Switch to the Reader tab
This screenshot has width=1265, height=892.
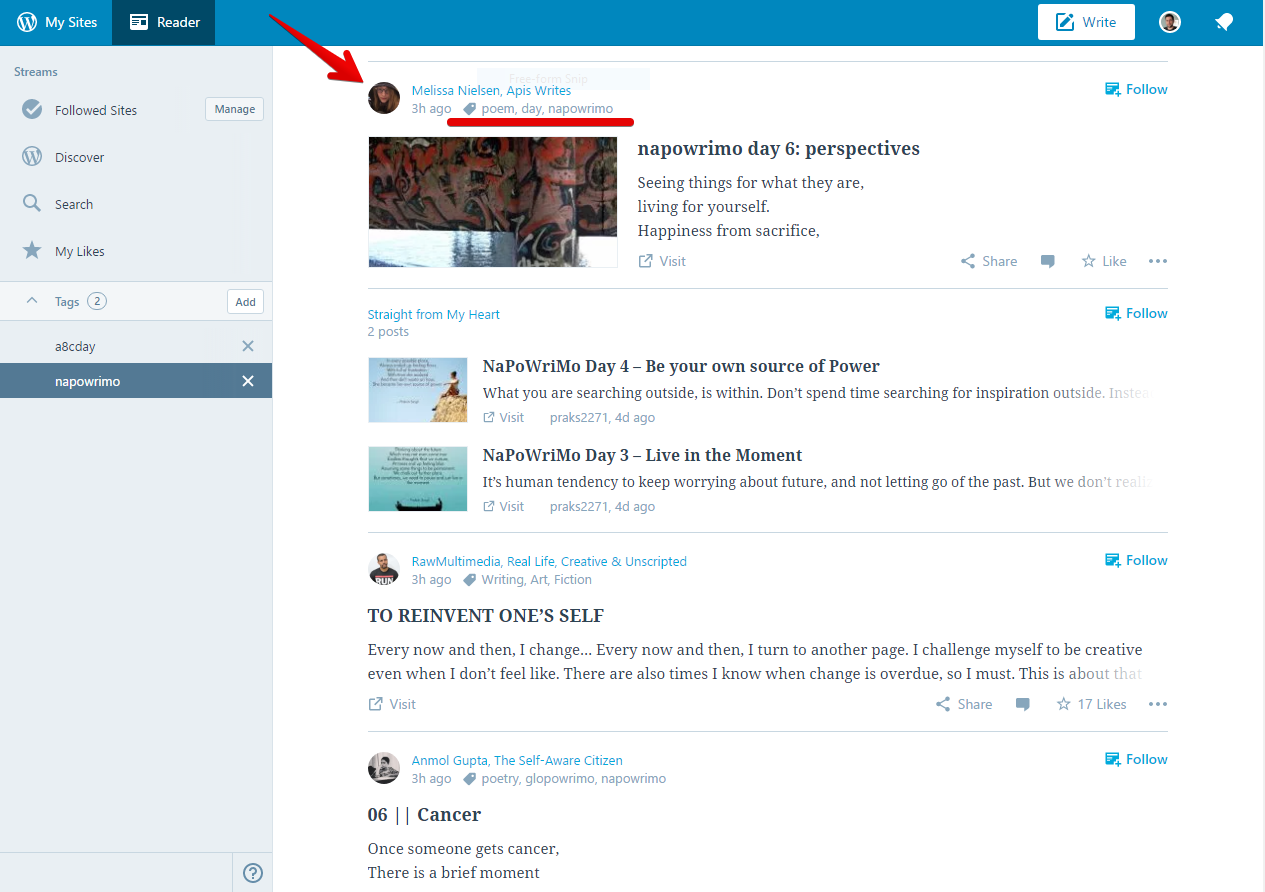[165, 22]
